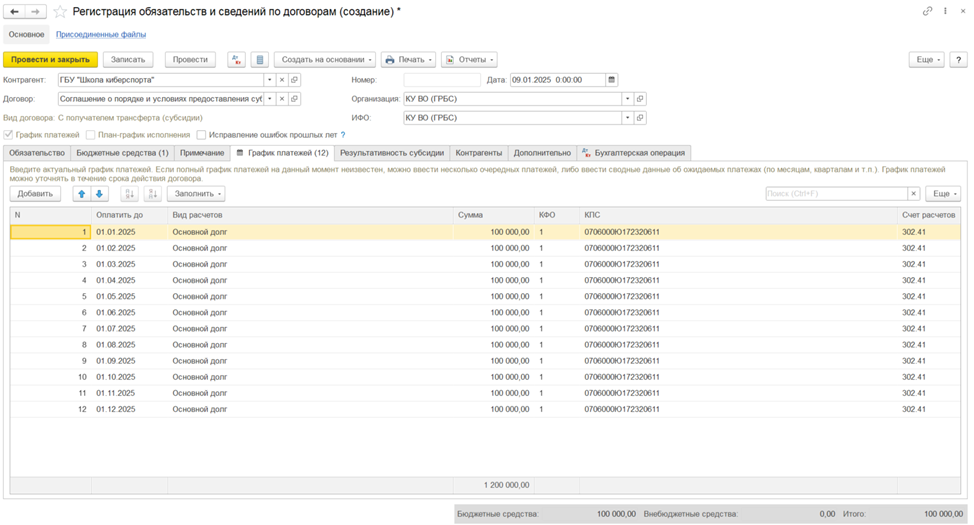Click the Провести и закрыть button
This screenshot has width=974, height=525.
coord(50,60)
